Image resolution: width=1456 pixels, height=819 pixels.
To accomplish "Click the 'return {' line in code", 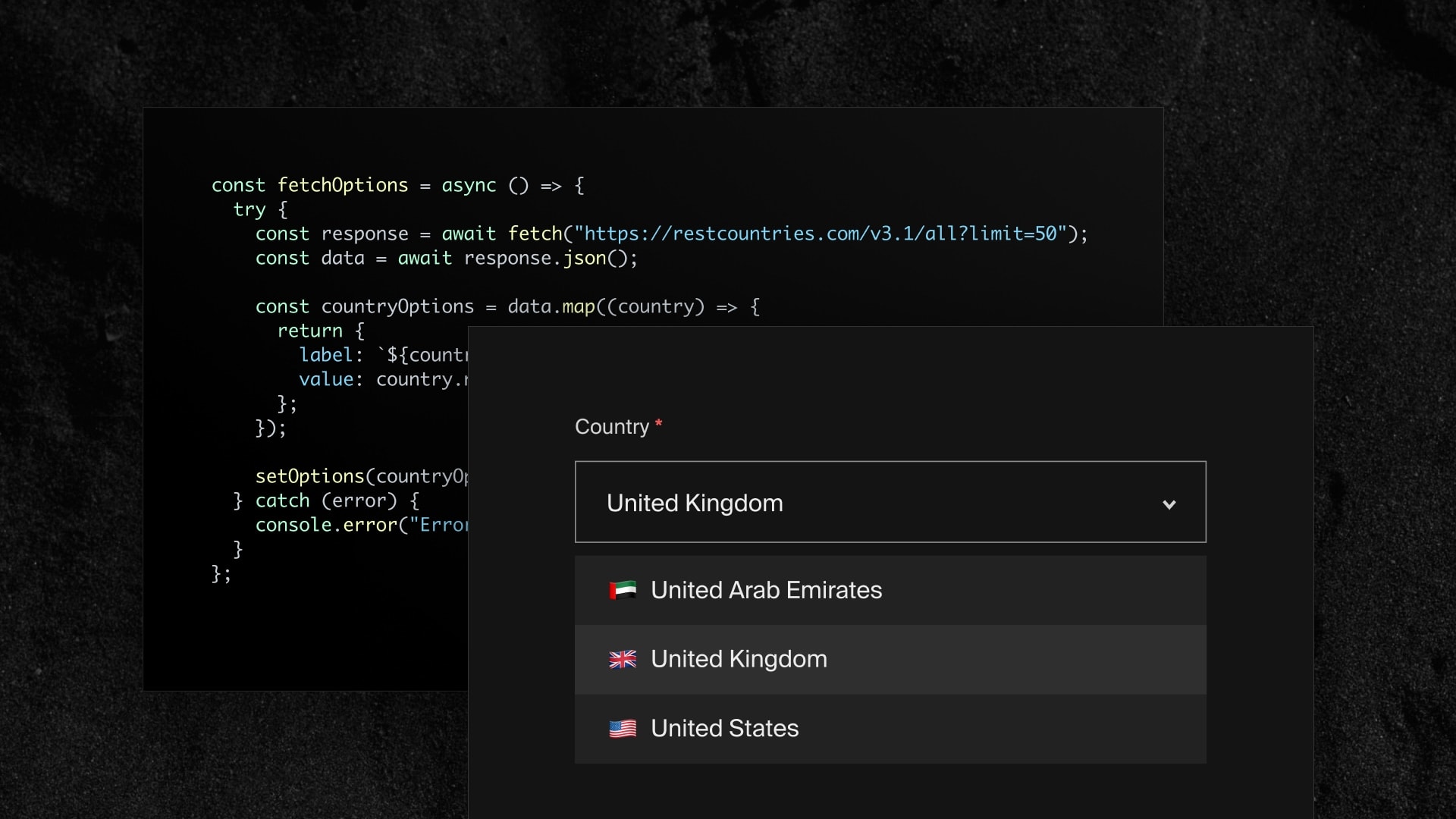I will click(321, 331).
